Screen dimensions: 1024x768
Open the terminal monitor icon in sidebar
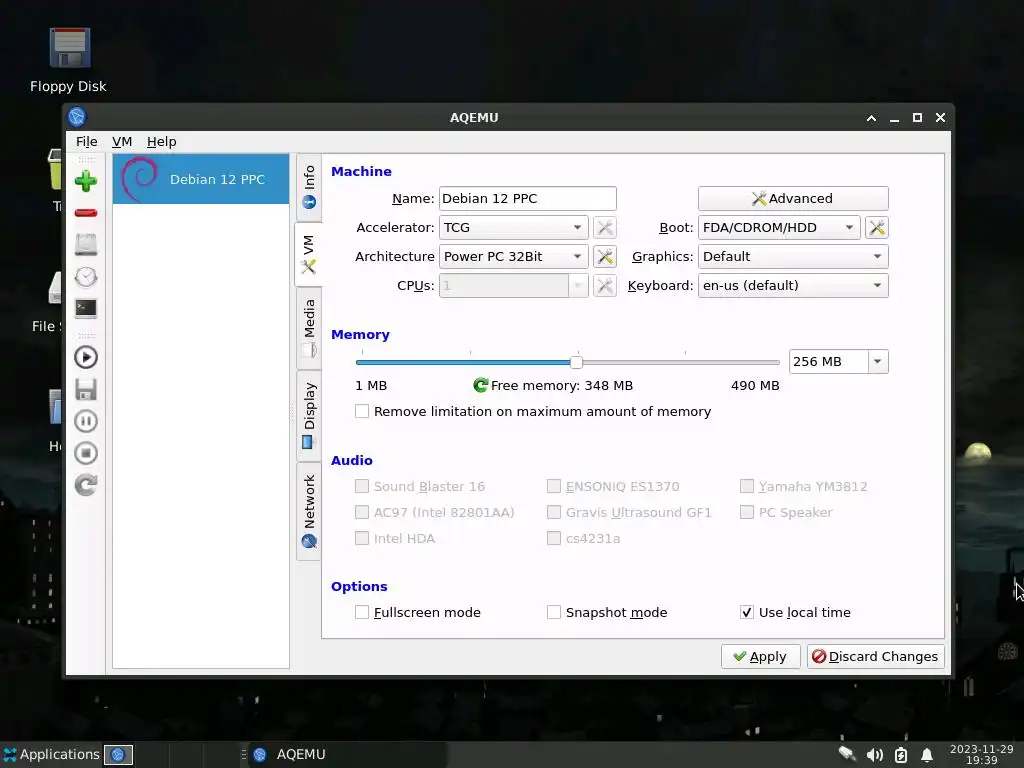click(x=86, y=308)
